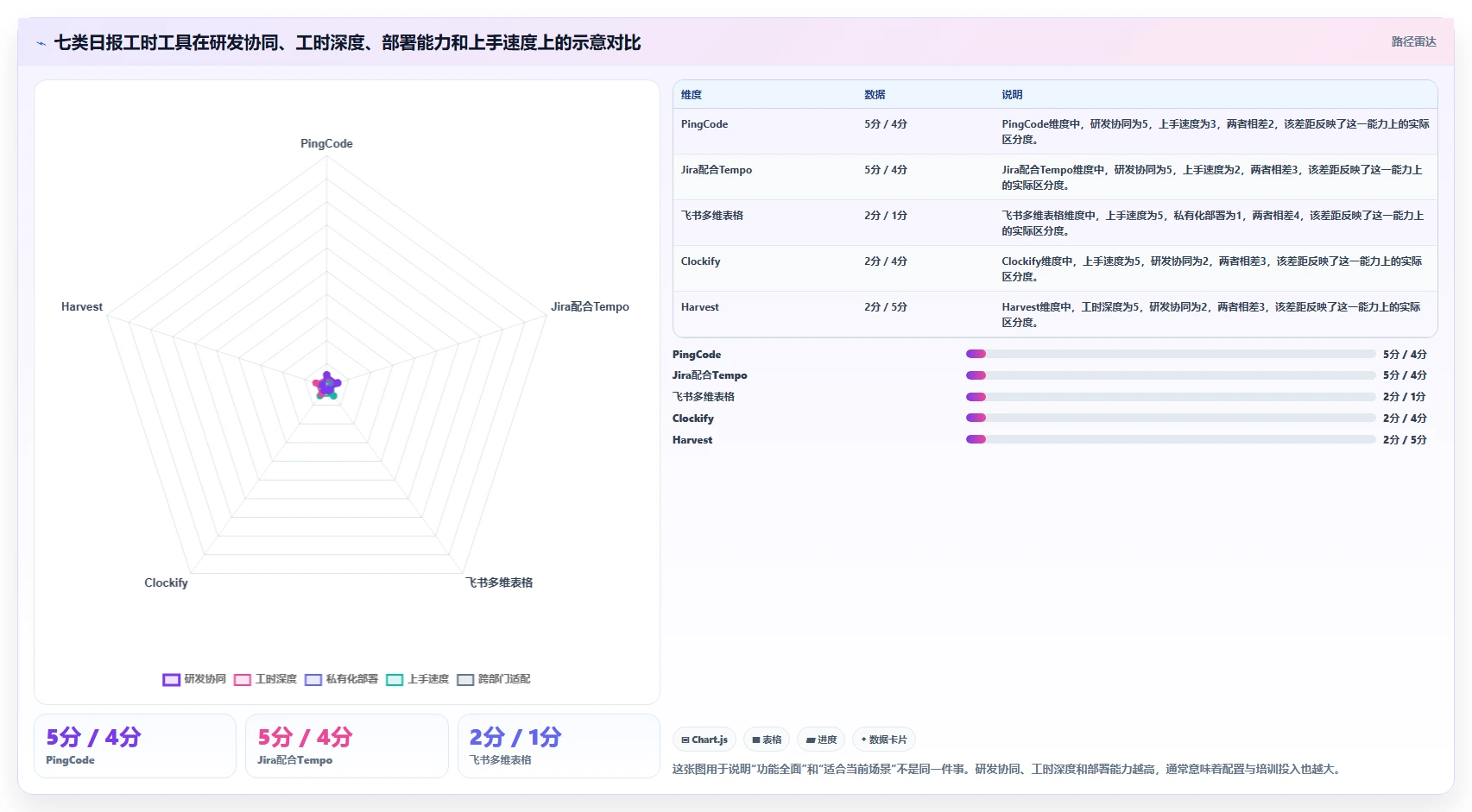Click the 说明 column header
This screenshot has width=1472, height=812.
(x=1012, y=95)
